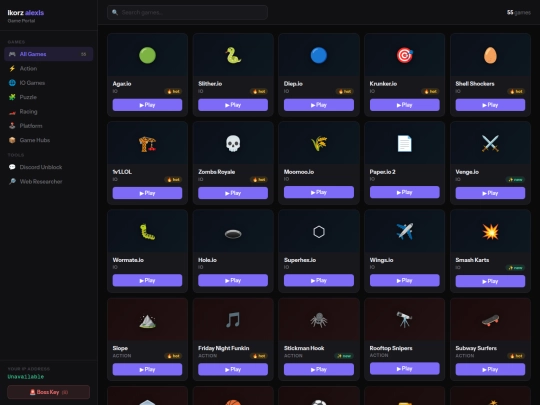Focus the Search games input field
540x405 pixels.
click(x=187, y=12)
